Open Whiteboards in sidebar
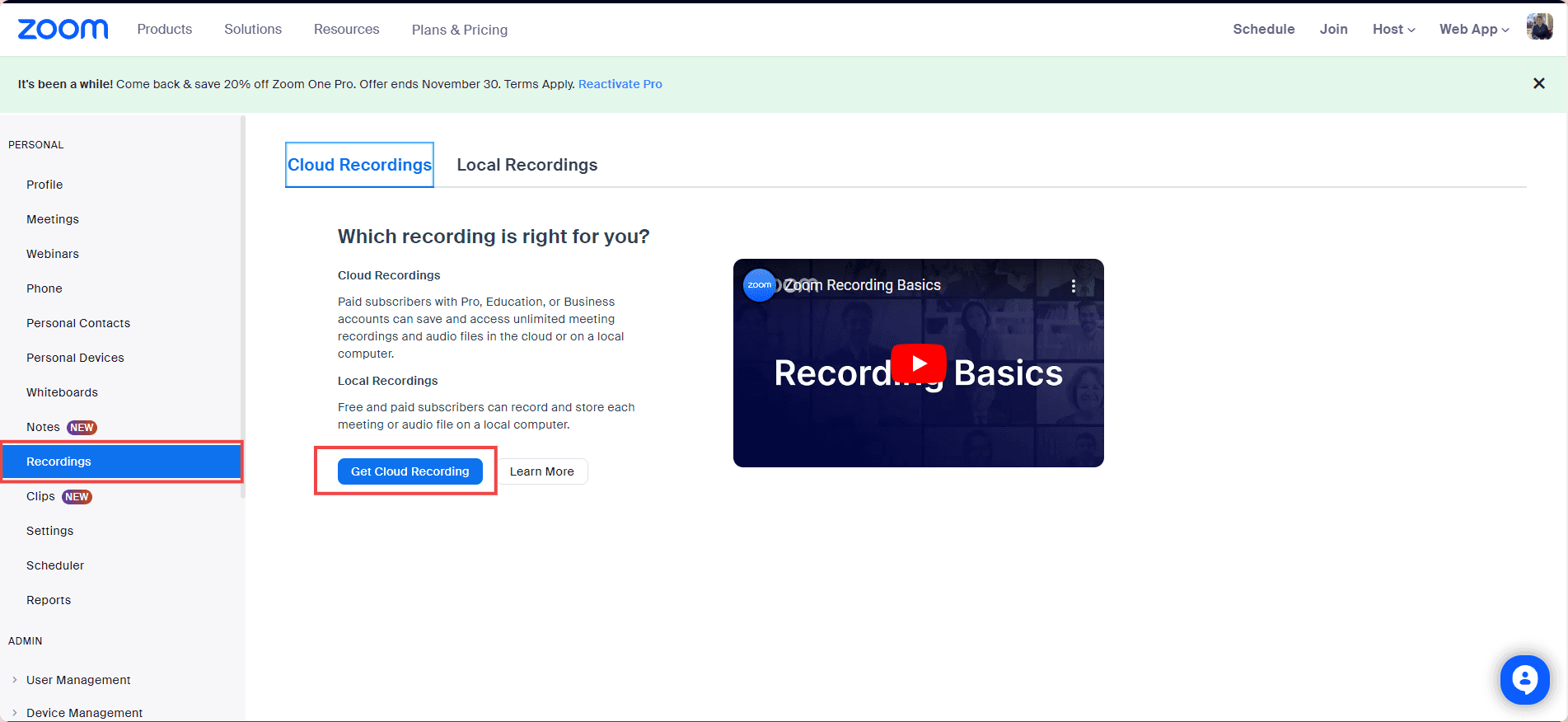The height and width of the screenshot is (722, 1568). click(62, 392)
